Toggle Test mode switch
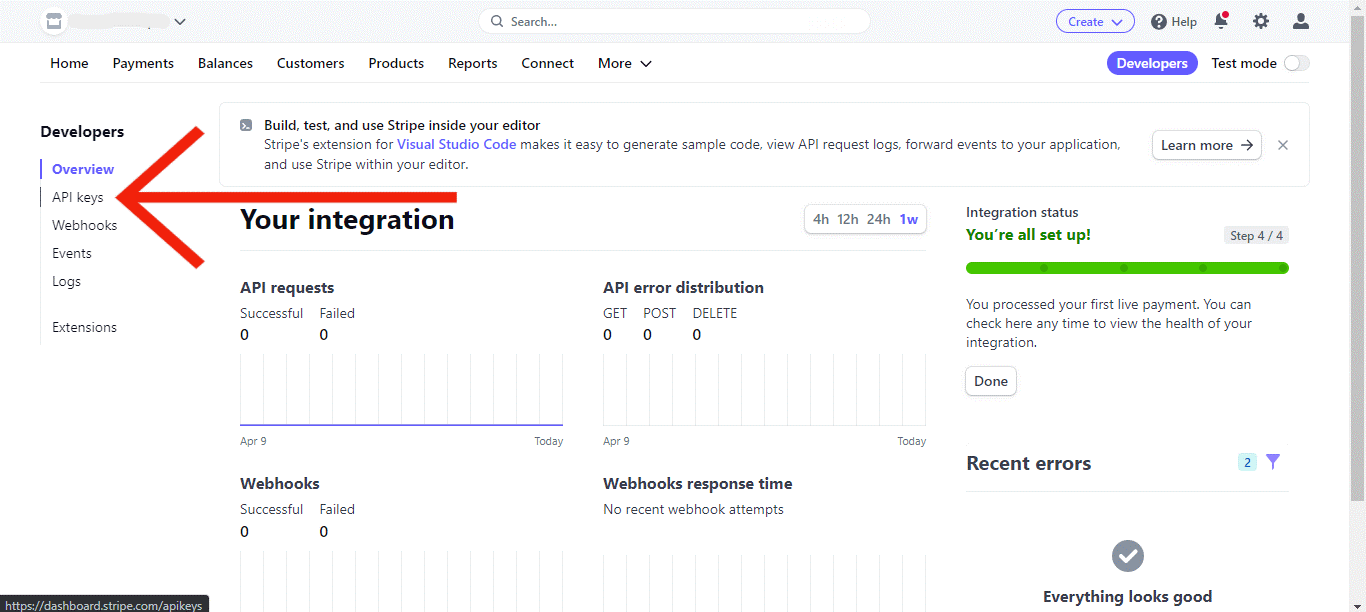 pos(1296,63)
